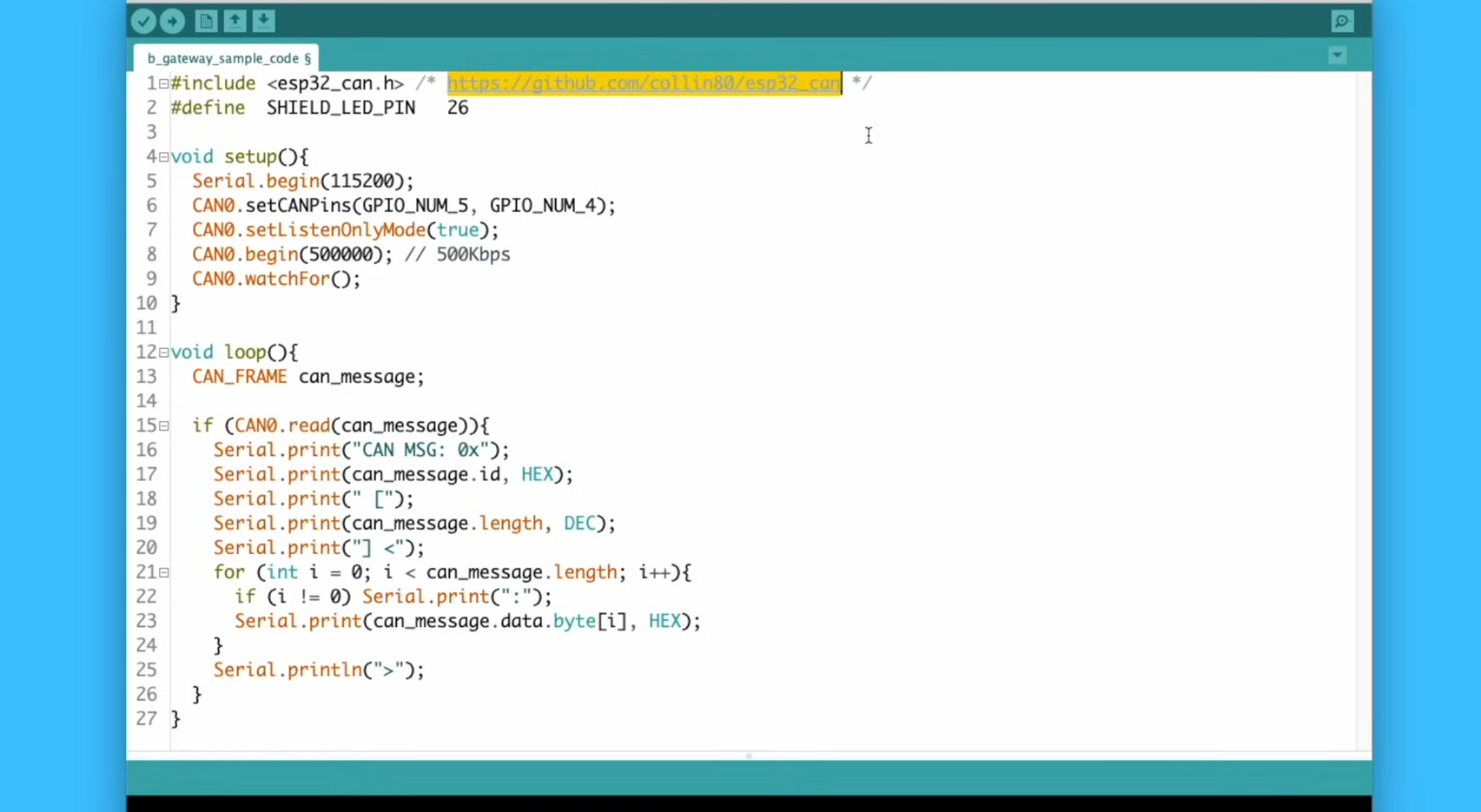Open the Serial Monitor magnifier icon
The width and height of the screenshot is (1481, 812).
point(1342,21)
